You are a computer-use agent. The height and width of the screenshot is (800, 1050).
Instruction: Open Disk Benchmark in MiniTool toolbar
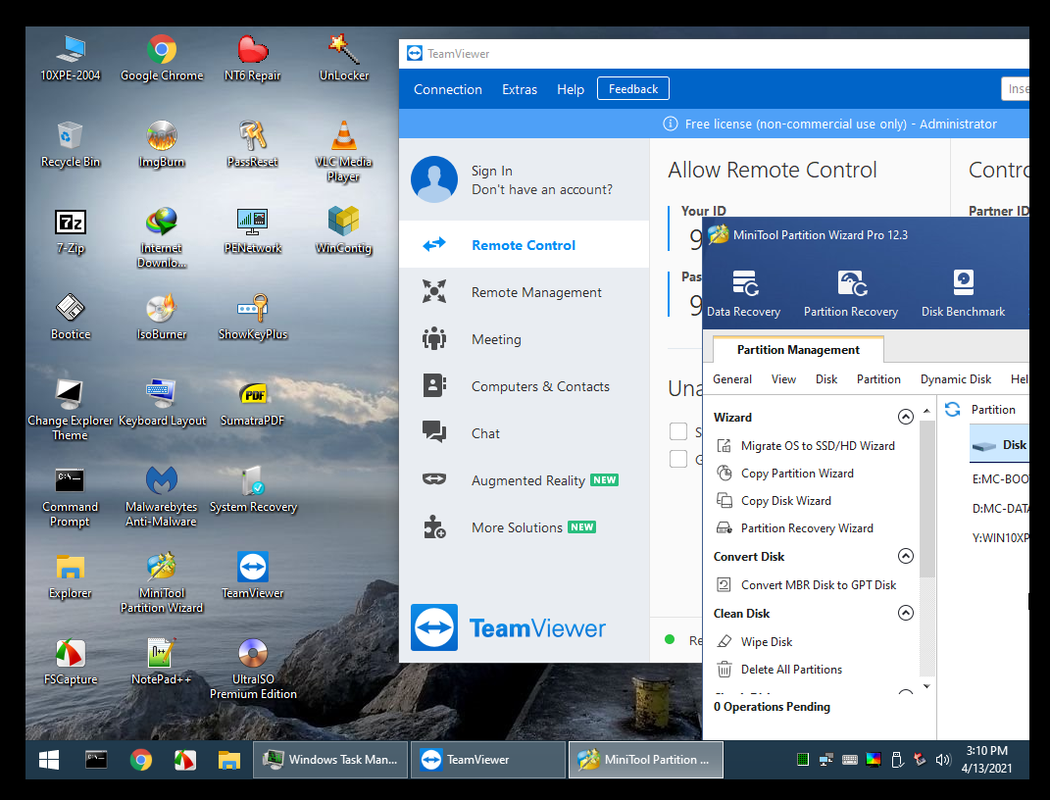pos(963,293)
